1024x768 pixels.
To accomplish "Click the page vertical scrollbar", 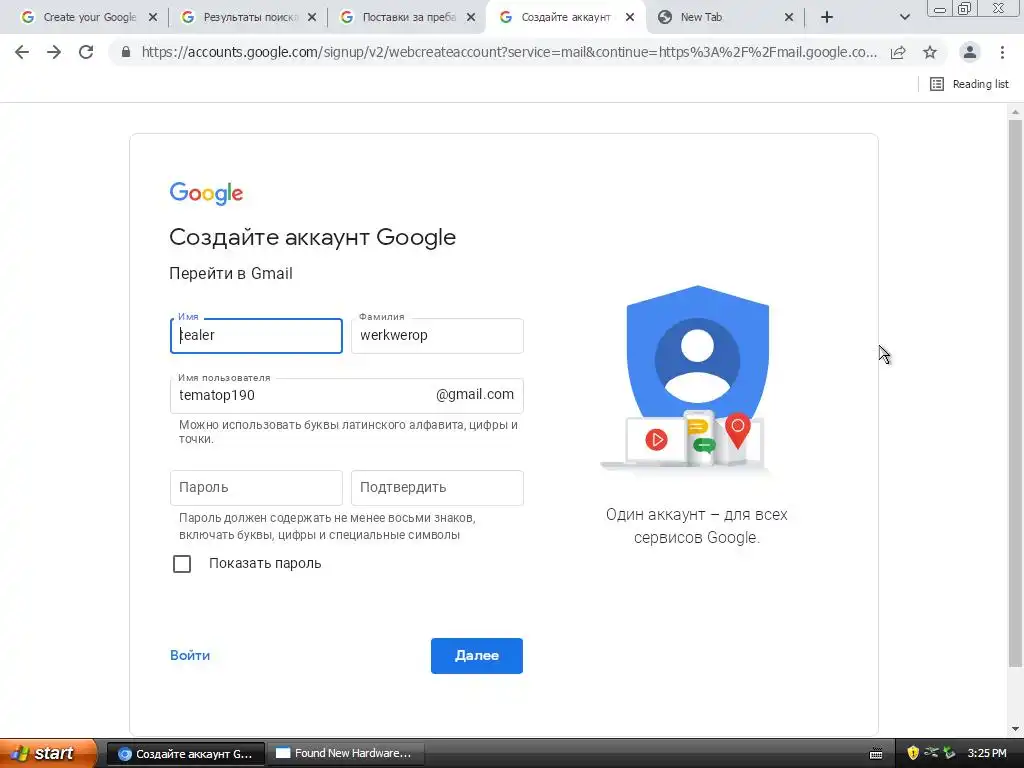I will (1015, 394).
